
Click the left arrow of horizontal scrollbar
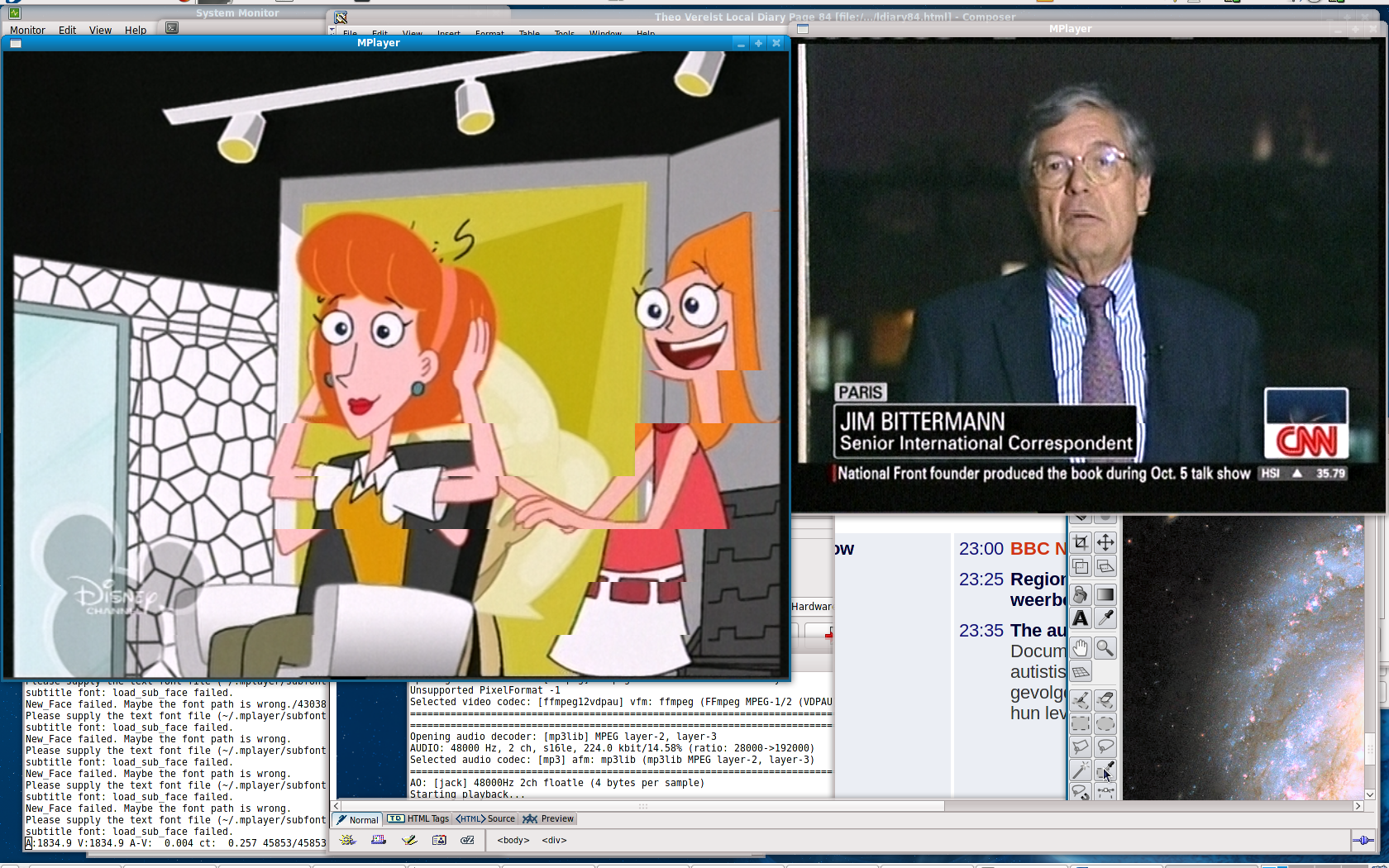[x=337, y=805]
